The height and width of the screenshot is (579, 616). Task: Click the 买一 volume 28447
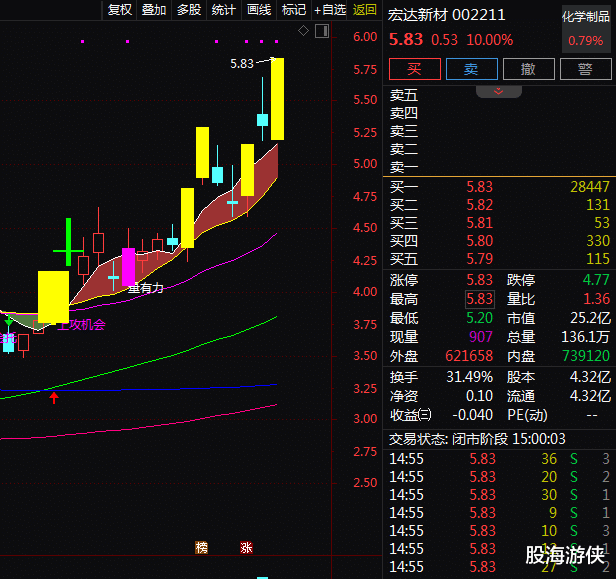pos(590,187)
